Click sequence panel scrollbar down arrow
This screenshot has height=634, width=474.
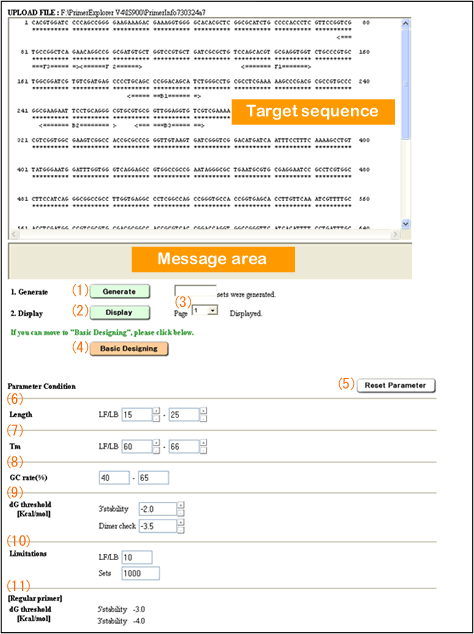click(x=406, y=224)
